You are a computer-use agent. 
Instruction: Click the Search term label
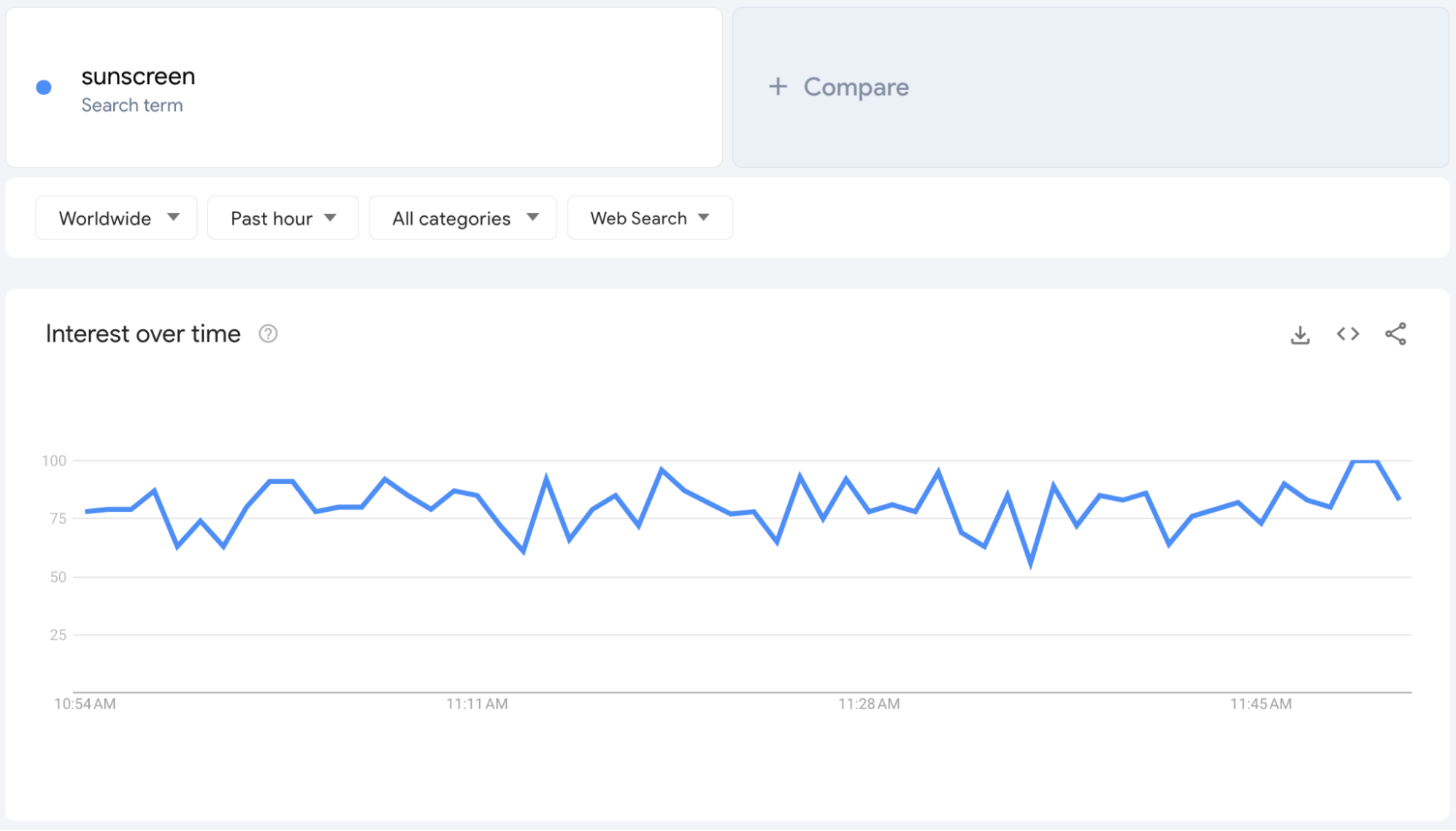point(132,105)
